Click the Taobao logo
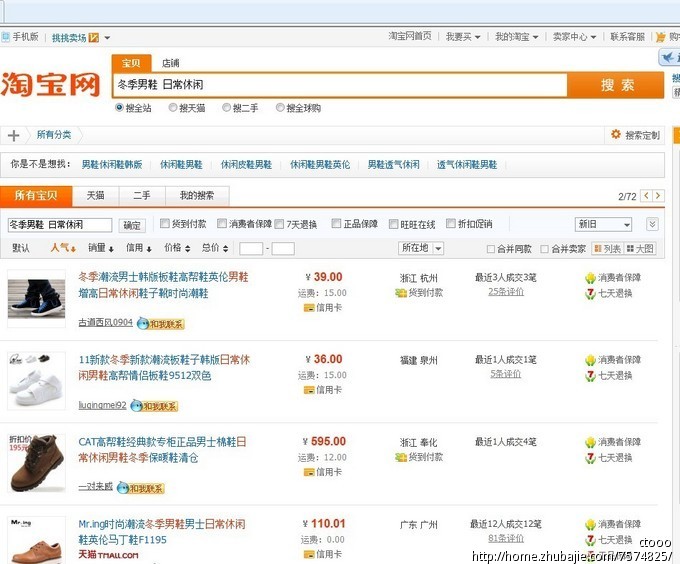Viewport: 680px width, 564px height. (50, 85)
